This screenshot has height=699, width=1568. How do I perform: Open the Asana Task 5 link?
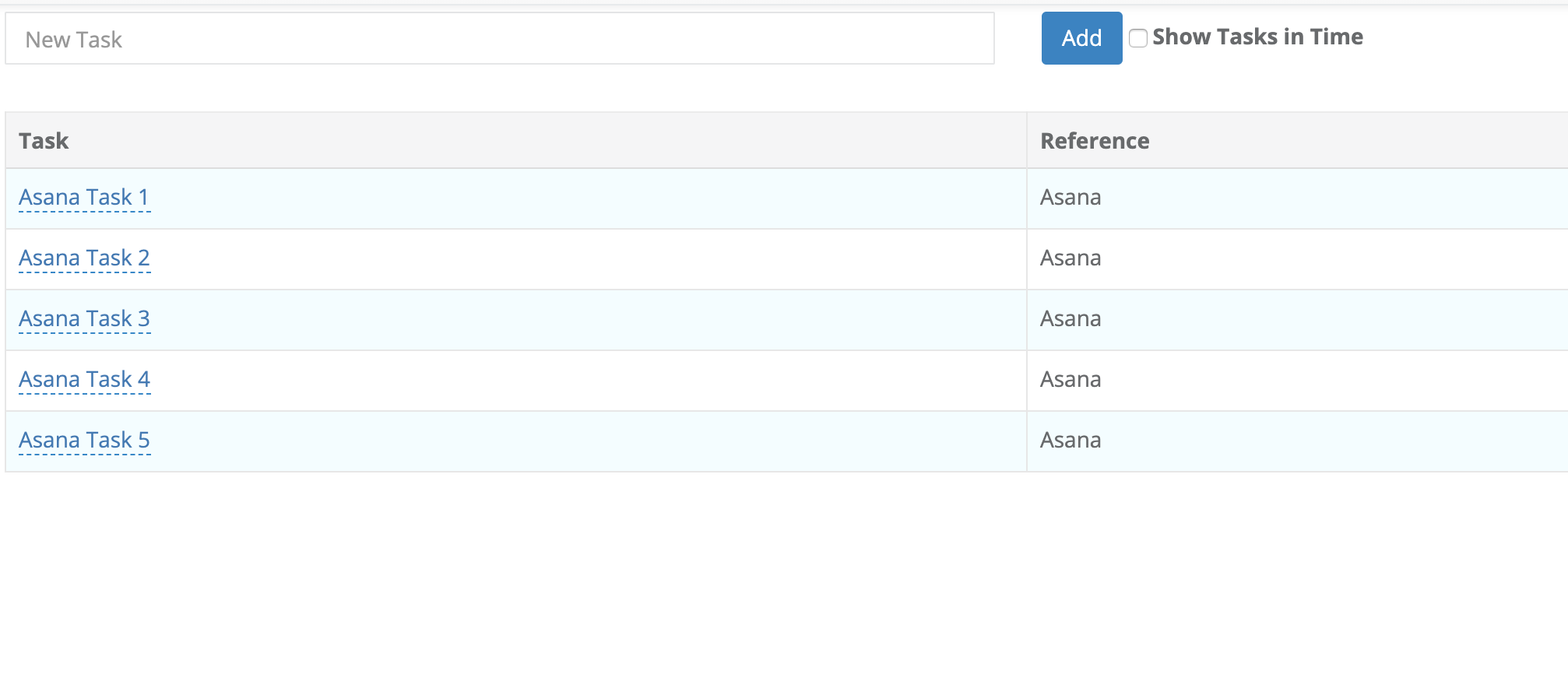click(x=84, y=441)
